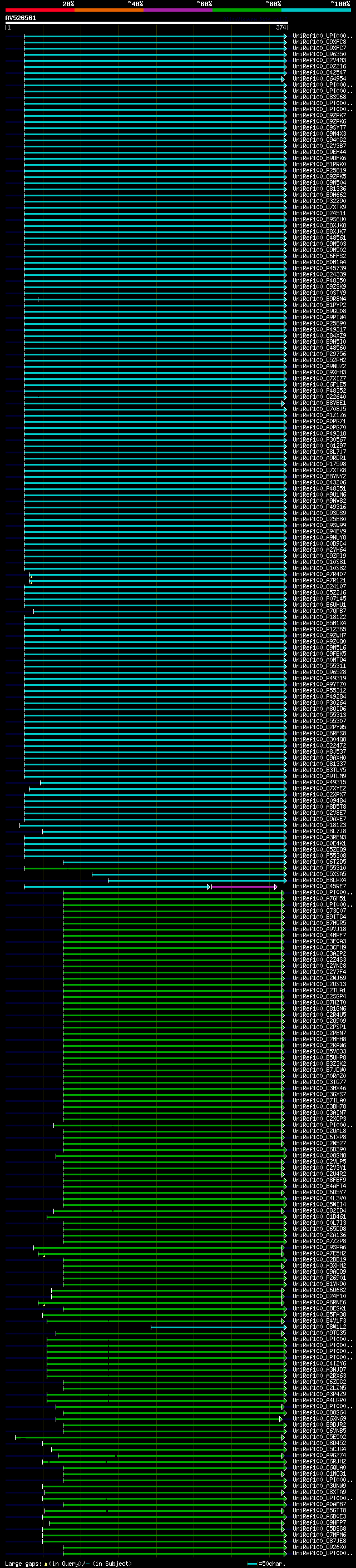The image size is (356, 1568).
Task: Click the =50char. scale legend
Action: pos(266,1563)
